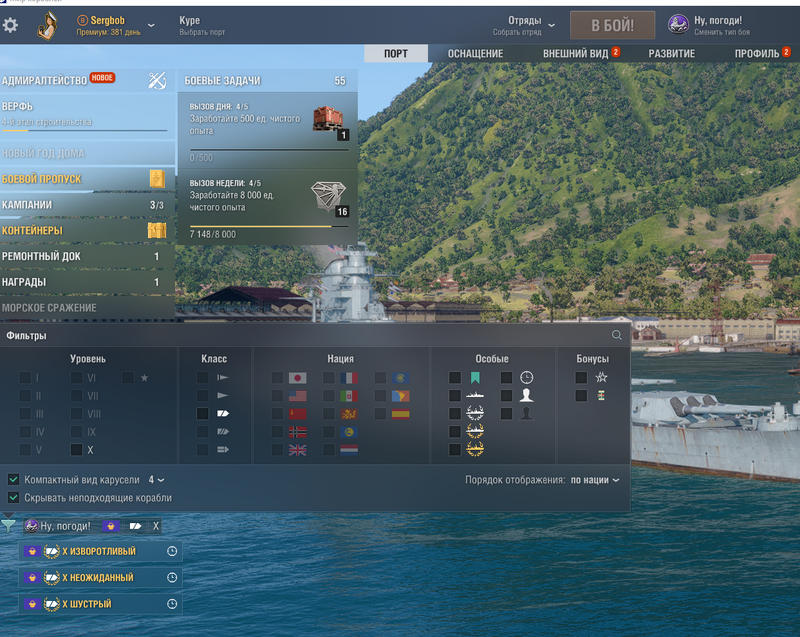Open settings via the gear icon

[x=10, y=25]
